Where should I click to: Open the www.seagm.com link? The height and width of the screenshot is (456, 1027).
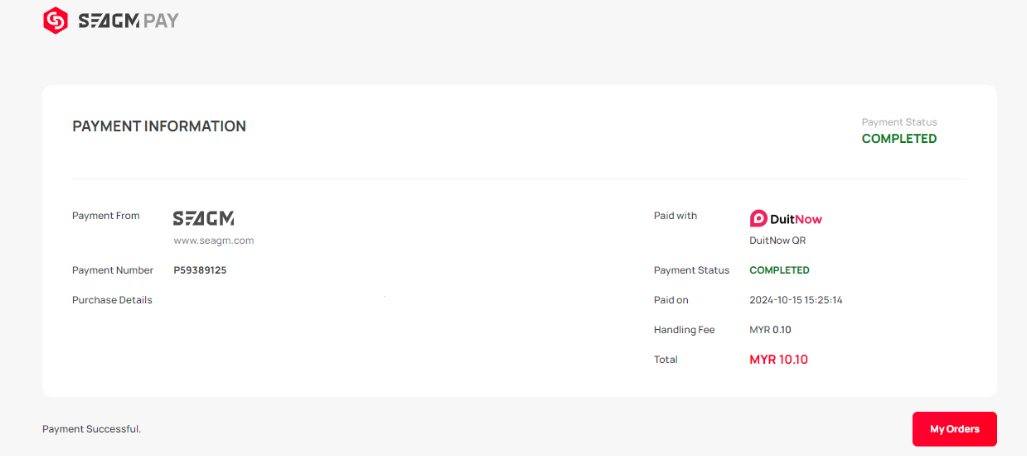click(x=213, y=241)
